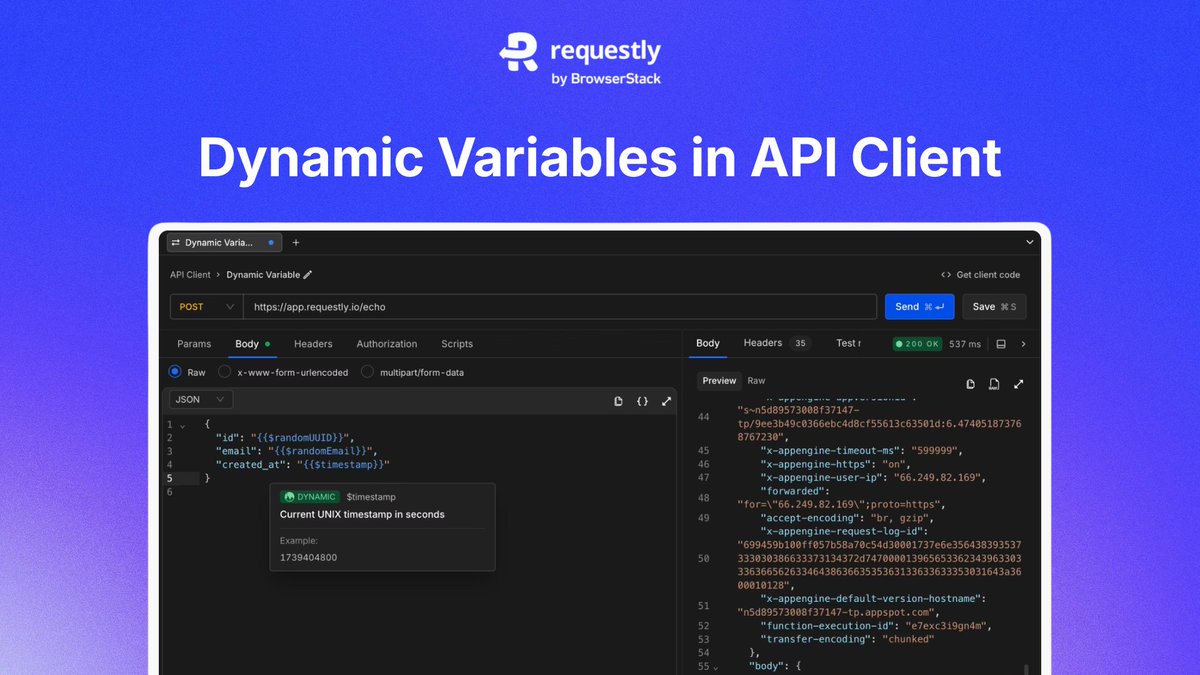1200x675 pixels.
Task: Select multipart/form-data body type
Action: [x=368, y=372]
